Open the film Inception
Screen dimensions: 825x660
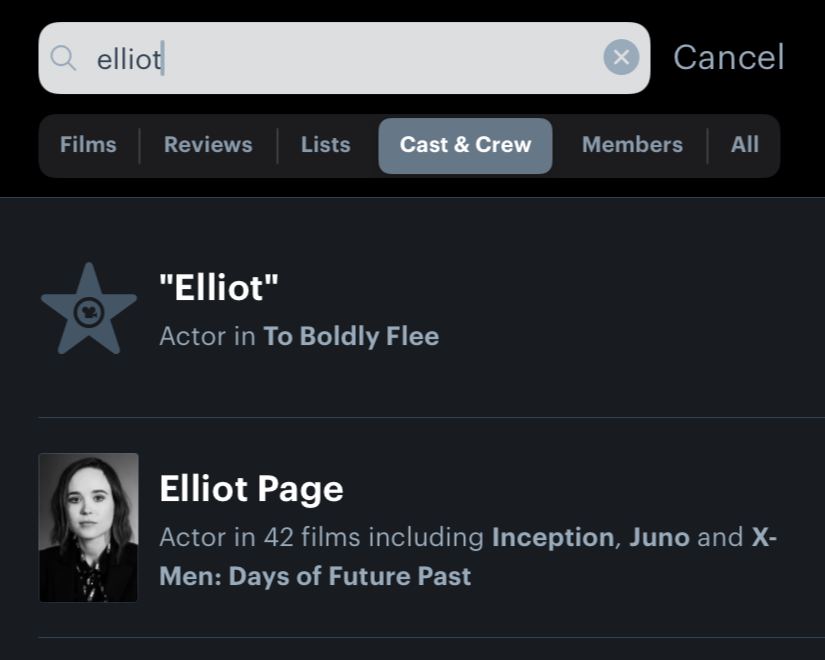tap(552, 537)
